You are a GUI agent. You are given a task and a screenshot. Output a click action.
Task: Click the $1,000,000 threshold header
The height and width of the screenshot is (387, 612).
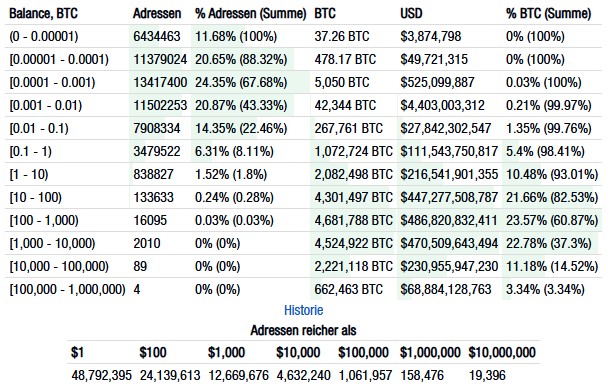point(430,352)
